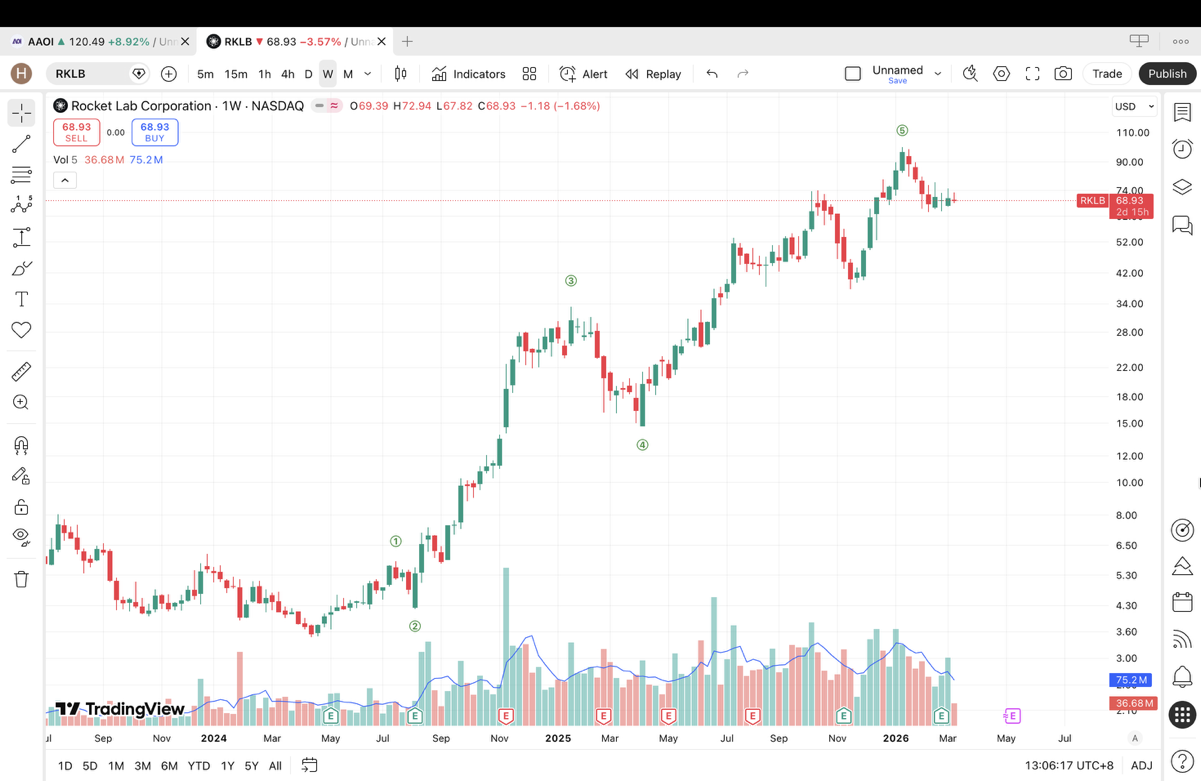Toggle ADJ adjusted data setting
This screenshot has height=781, width=1201.
click(1141, 765)
